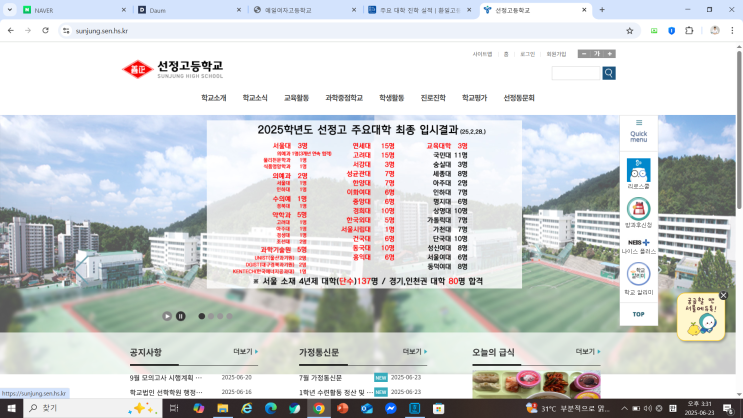
Task: Open 7월 가정통신문 post
Action: coord(320,378)
